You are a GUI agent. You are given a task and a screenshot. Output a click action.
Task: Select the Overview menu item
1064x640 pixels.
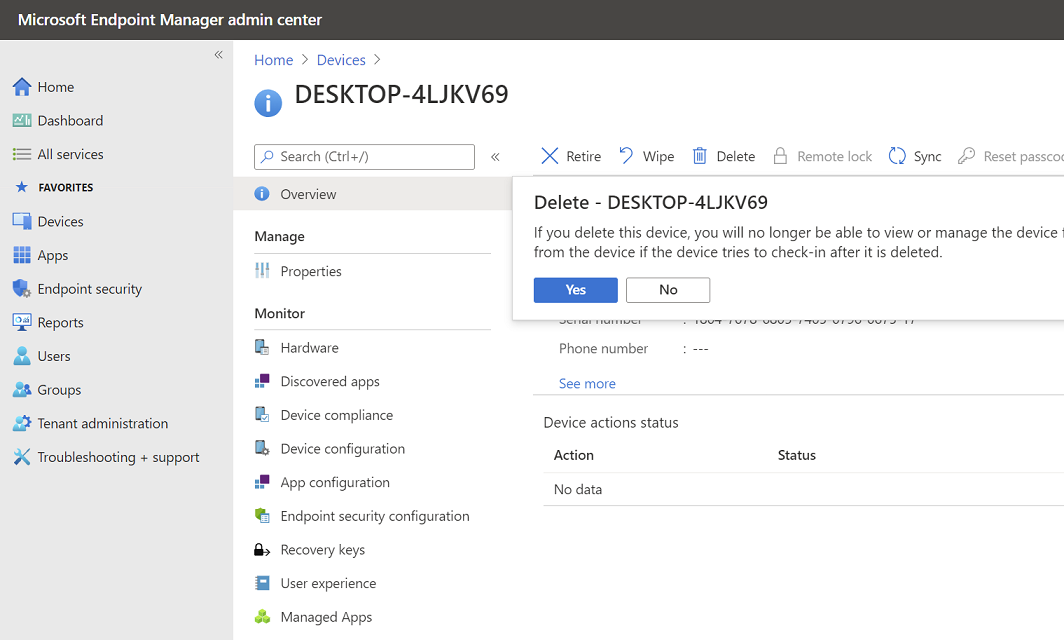click(308, 194)
